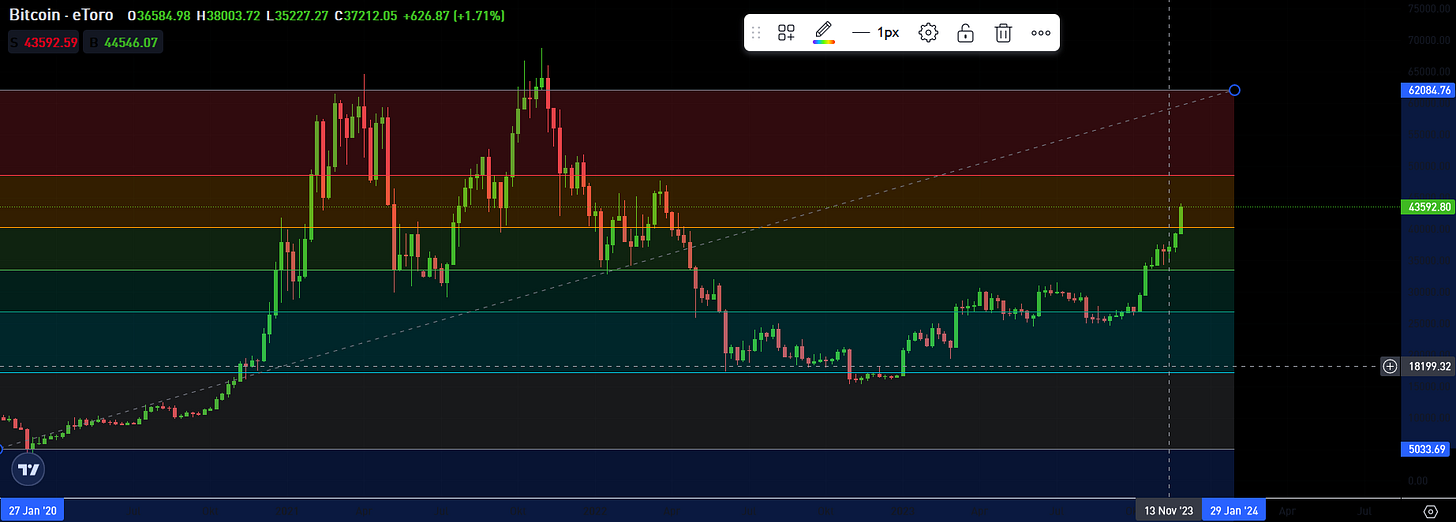Click the green 43592.80 current price label
Viewport: 1456px width, 522px height.
tap(1429, 207)
